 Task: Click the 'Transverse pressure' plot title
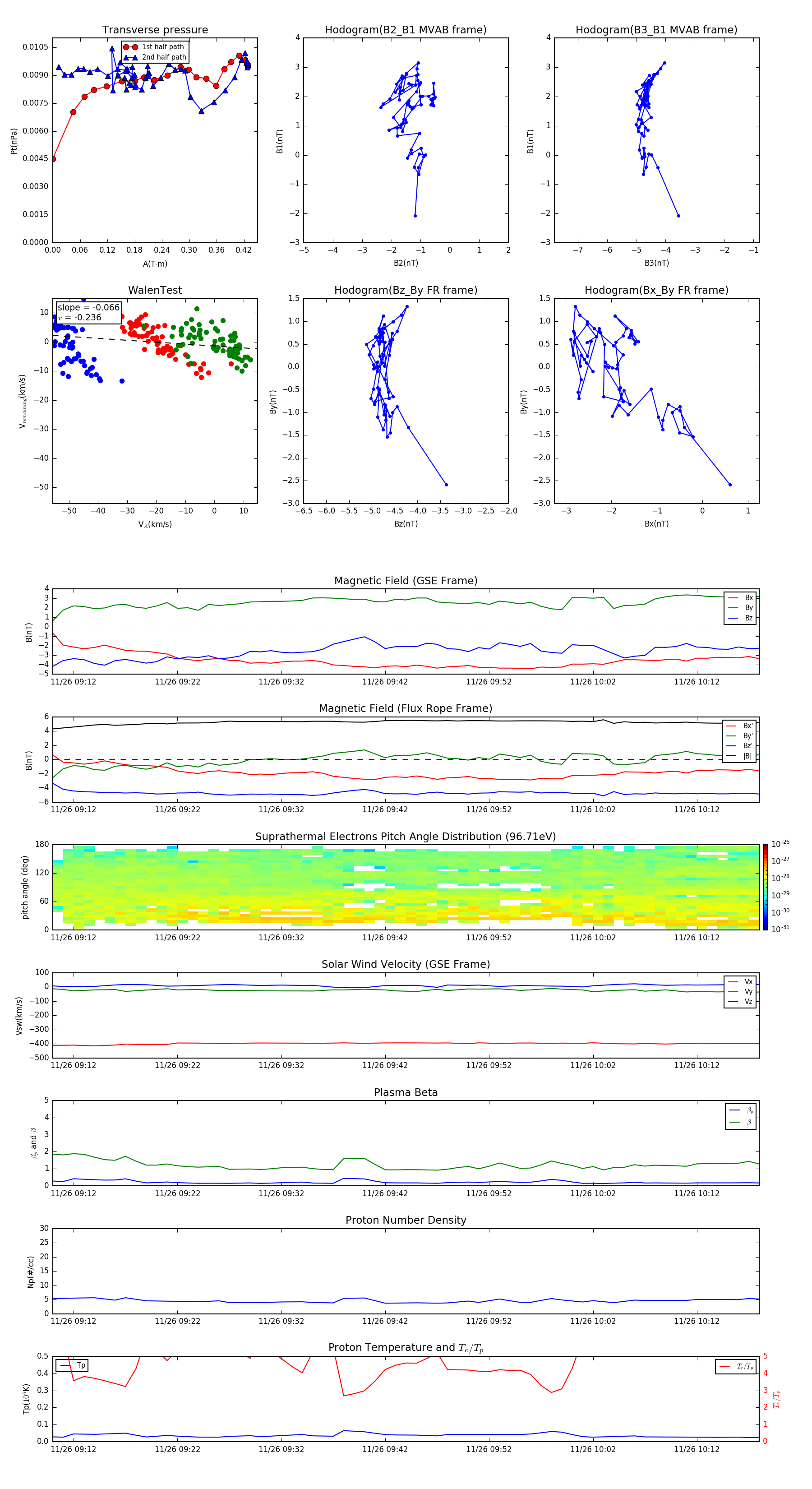click(x=155, y=29)
